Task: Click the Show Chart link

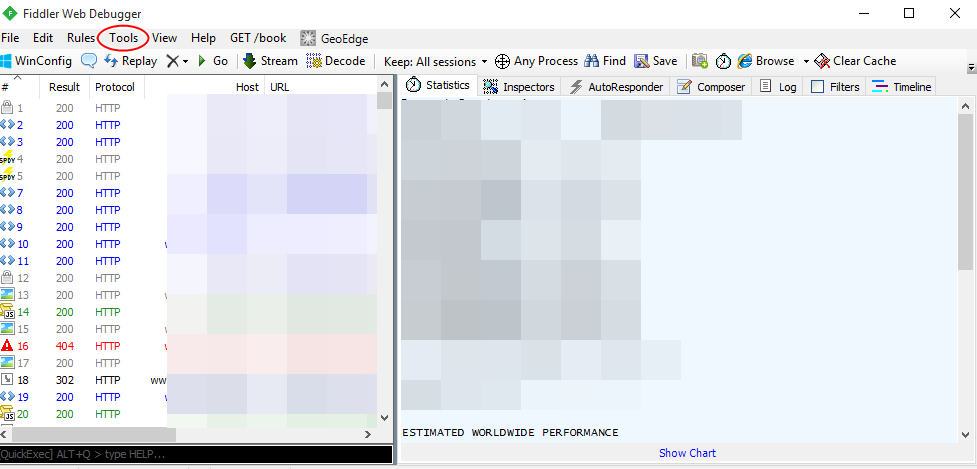Action: 687,453
